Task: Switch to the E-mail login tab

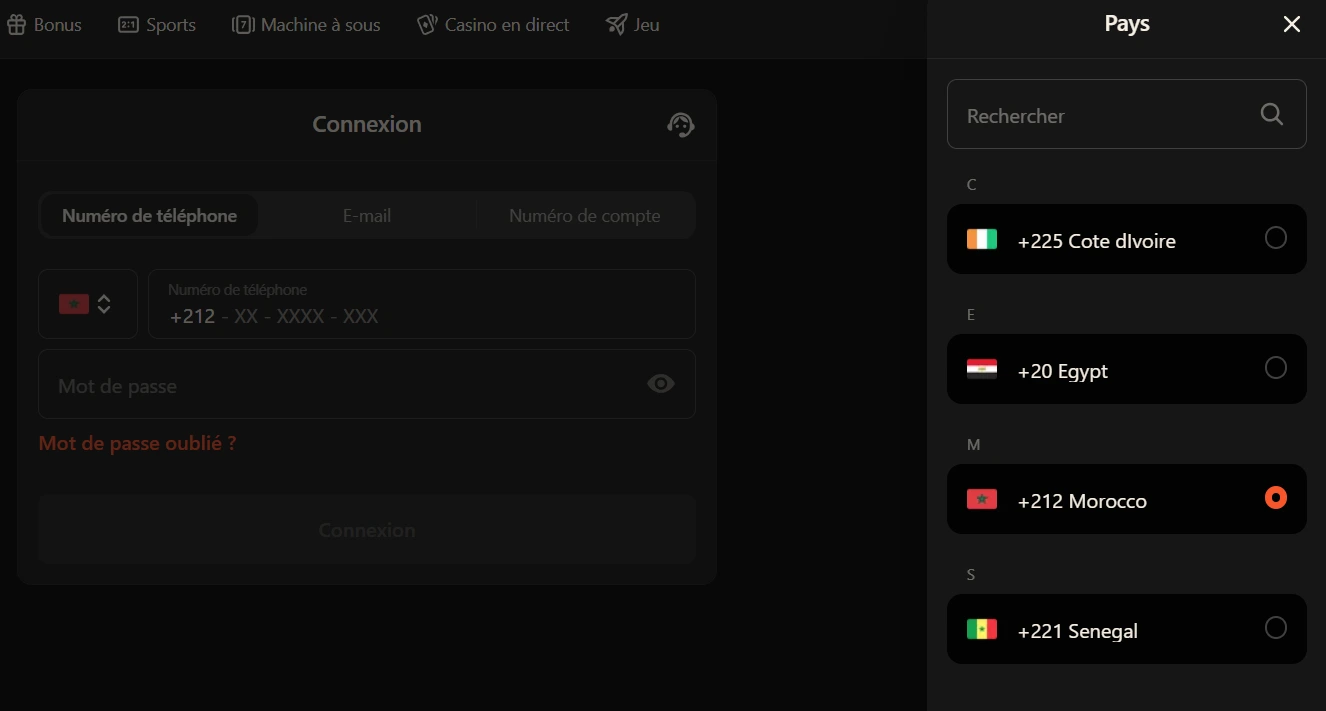Action: [367, 216]
